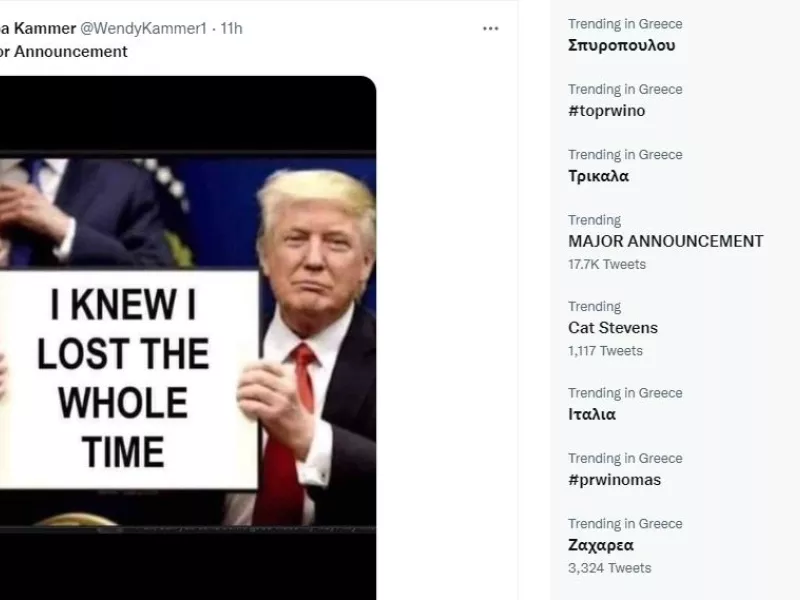This screenshot has height=600, width=800.
Task: Open the Cat Stevens trending topic
Action: (613, 327)
